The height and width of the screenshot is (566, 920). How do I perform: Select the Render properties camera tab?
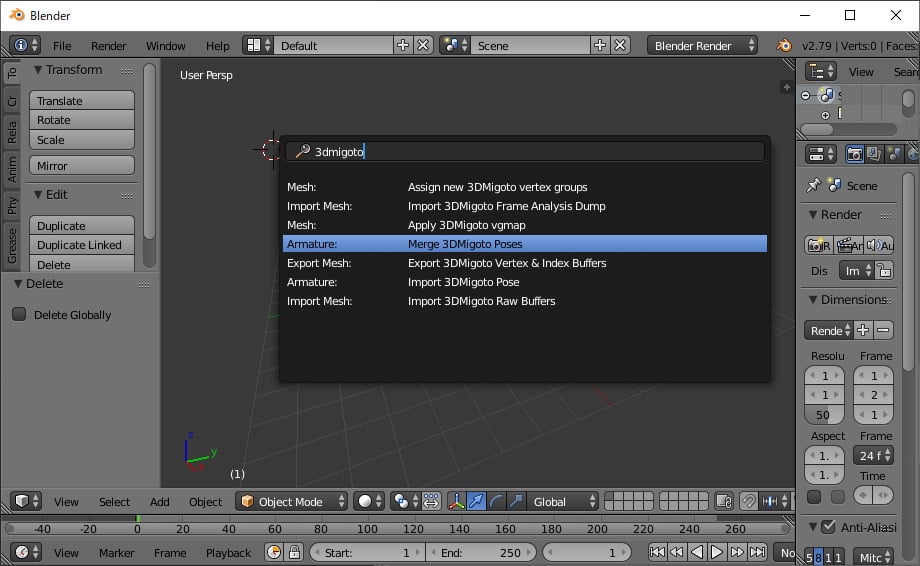click(855, 154)
